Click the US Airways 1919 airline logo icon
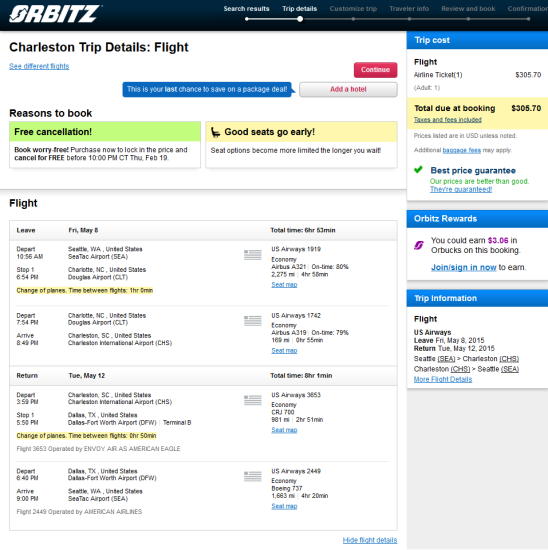 pos(253,254)
